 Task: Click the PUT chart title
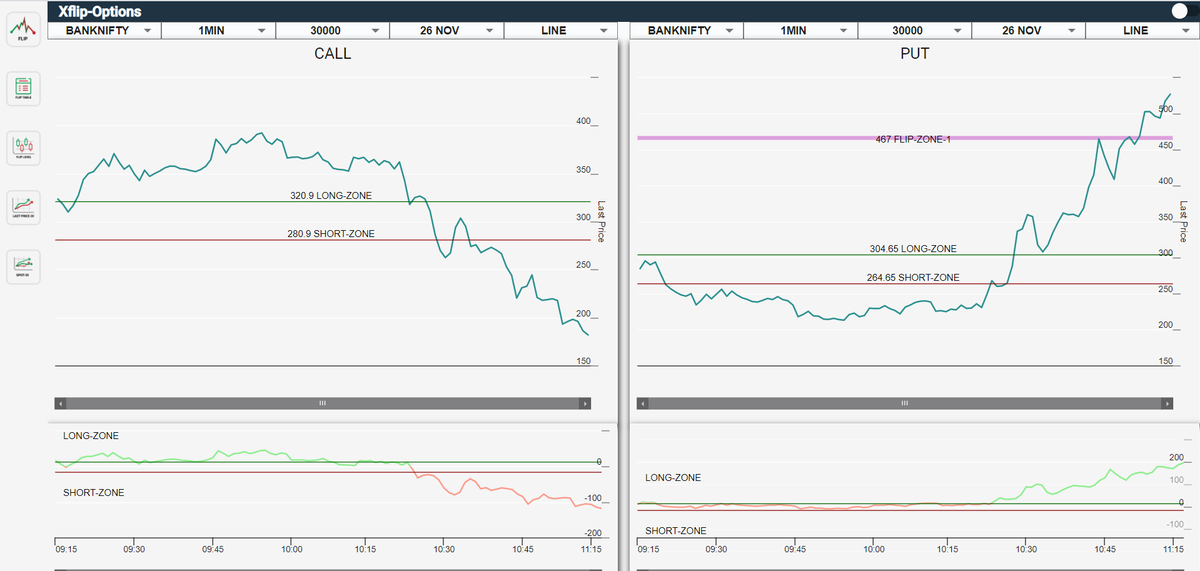[915, 54]
